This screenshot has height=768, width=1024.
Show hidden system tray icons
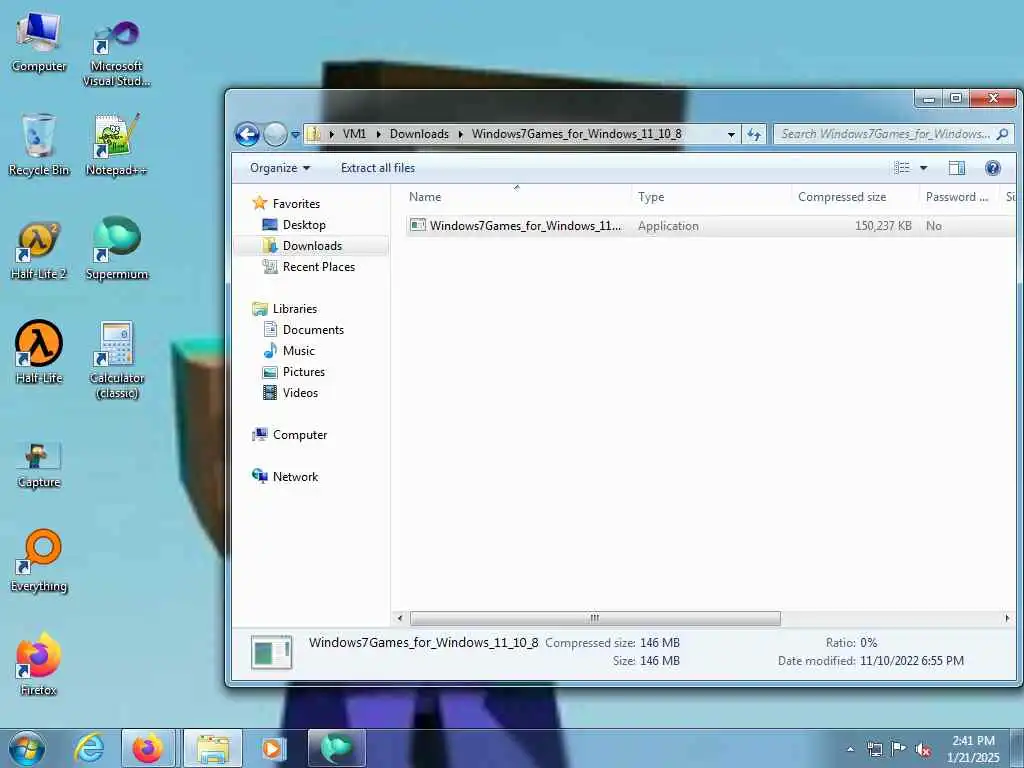point(850,749)
